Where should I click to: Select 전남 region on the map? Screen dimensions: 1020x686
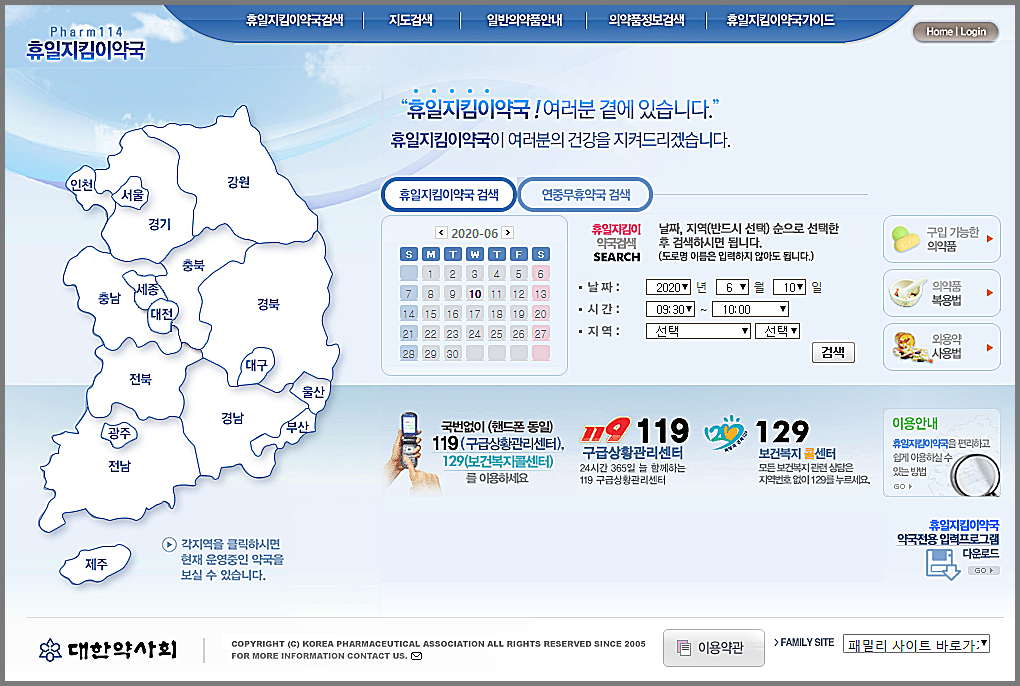(119, 466)
